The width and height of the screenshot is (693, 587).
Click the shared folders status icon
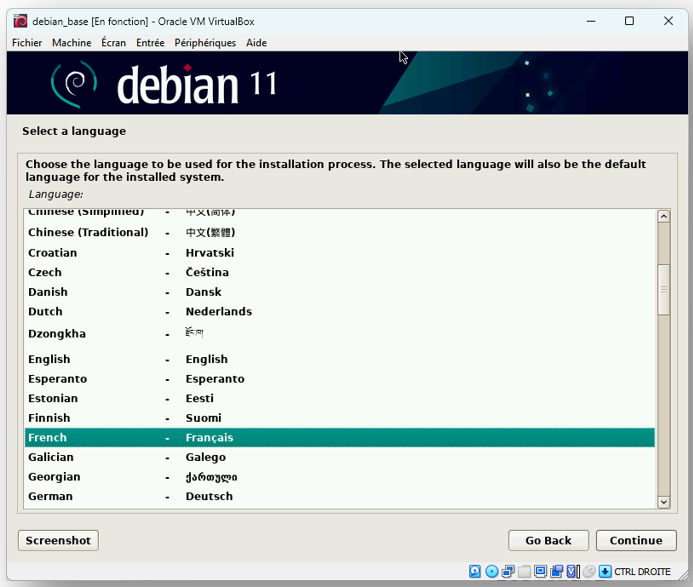click(x=524, y=572)
